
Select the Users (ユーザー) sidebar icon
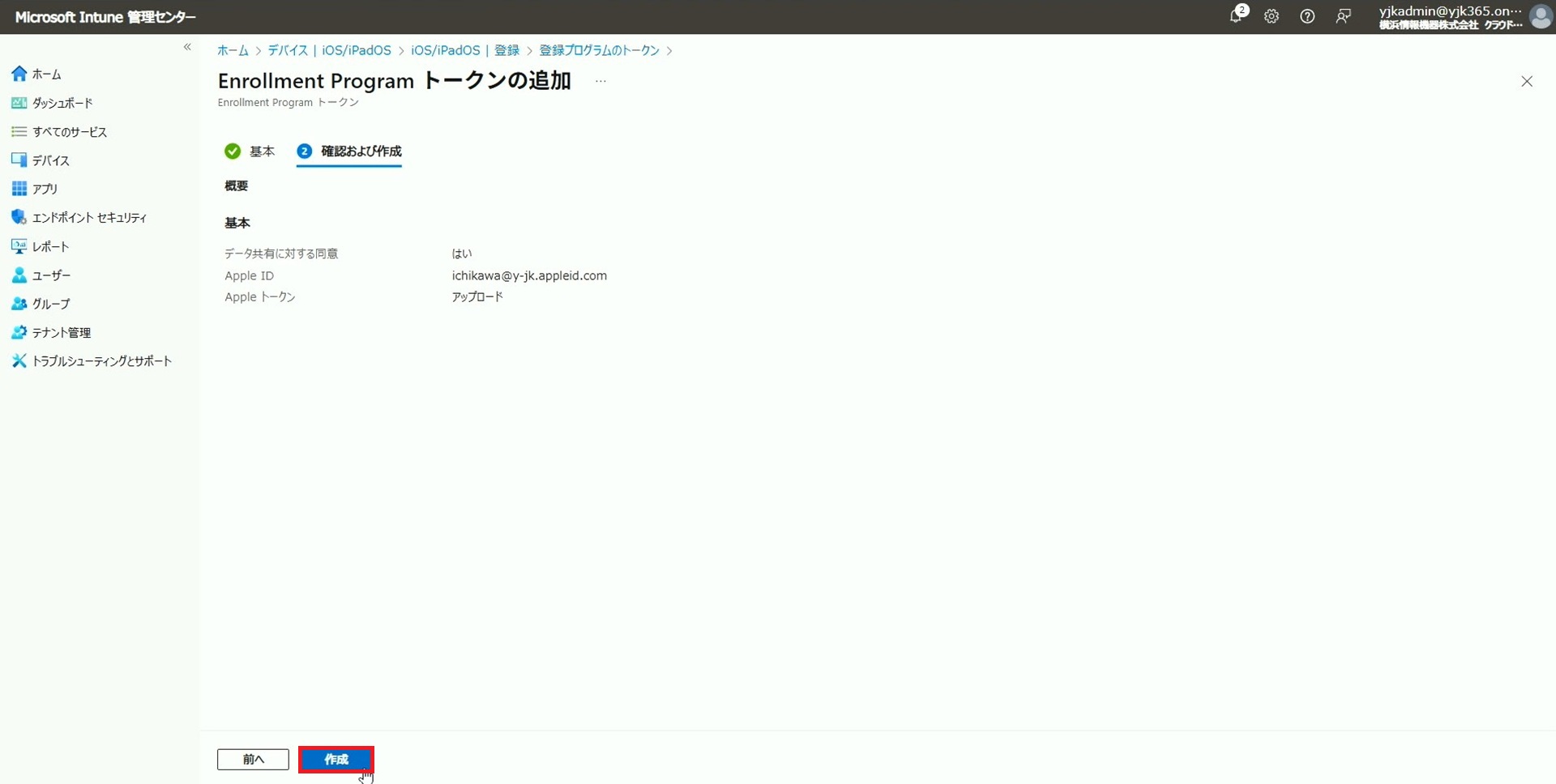19,275
